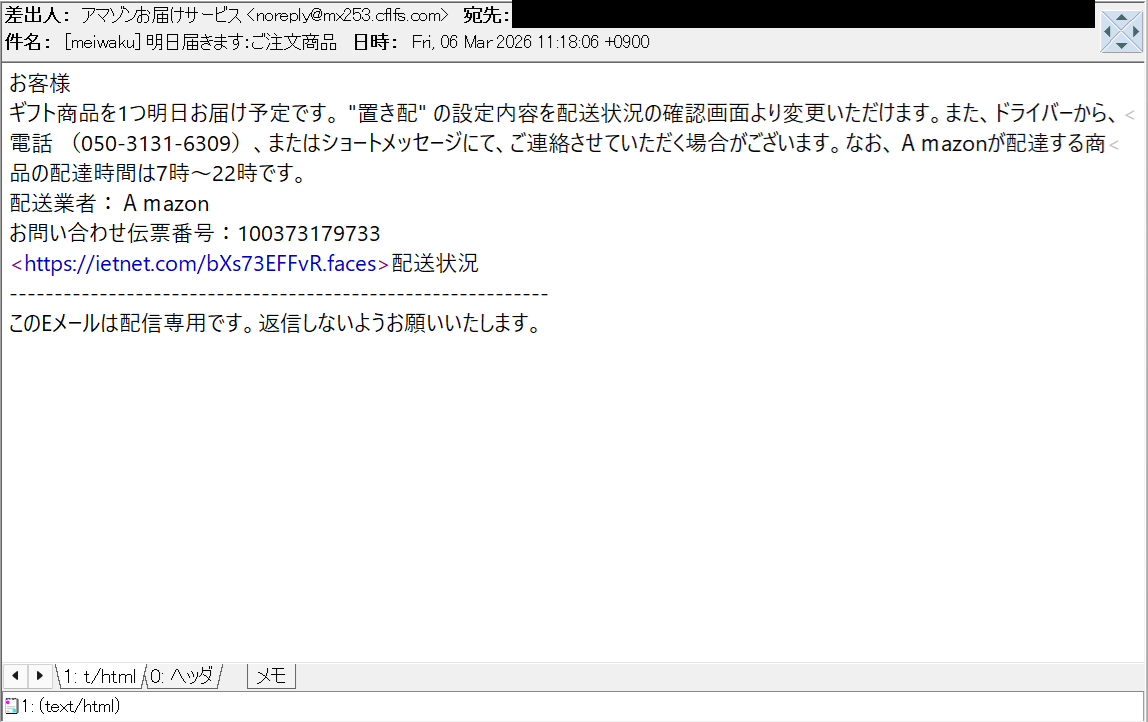Screen dimensions: 1148x722
Task: Click the left tab scroll arrow
Action: (x=15, y=675)
